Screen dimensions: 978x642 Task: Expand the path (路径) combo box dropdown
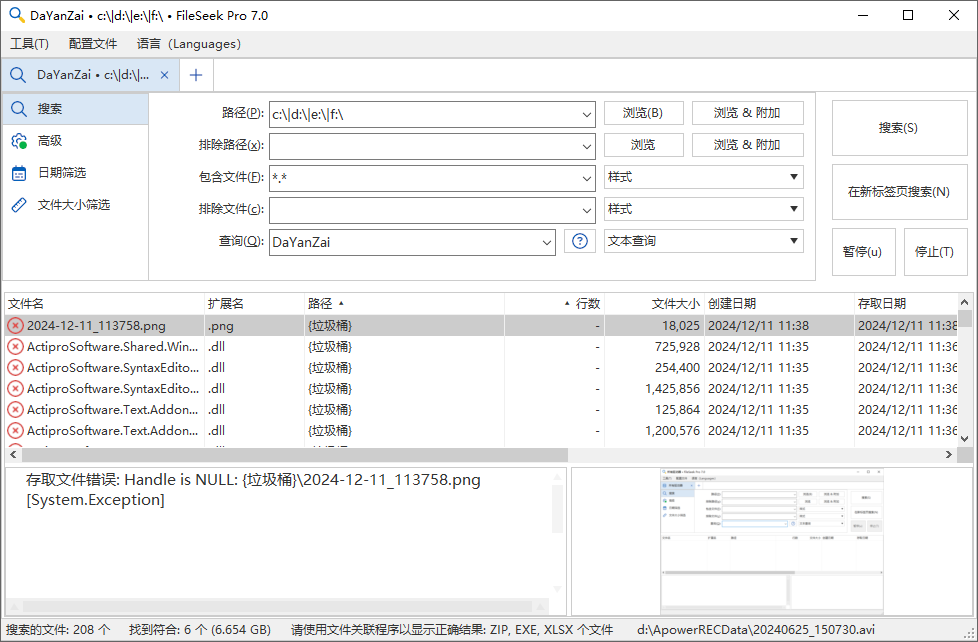[x=586, y=115]
